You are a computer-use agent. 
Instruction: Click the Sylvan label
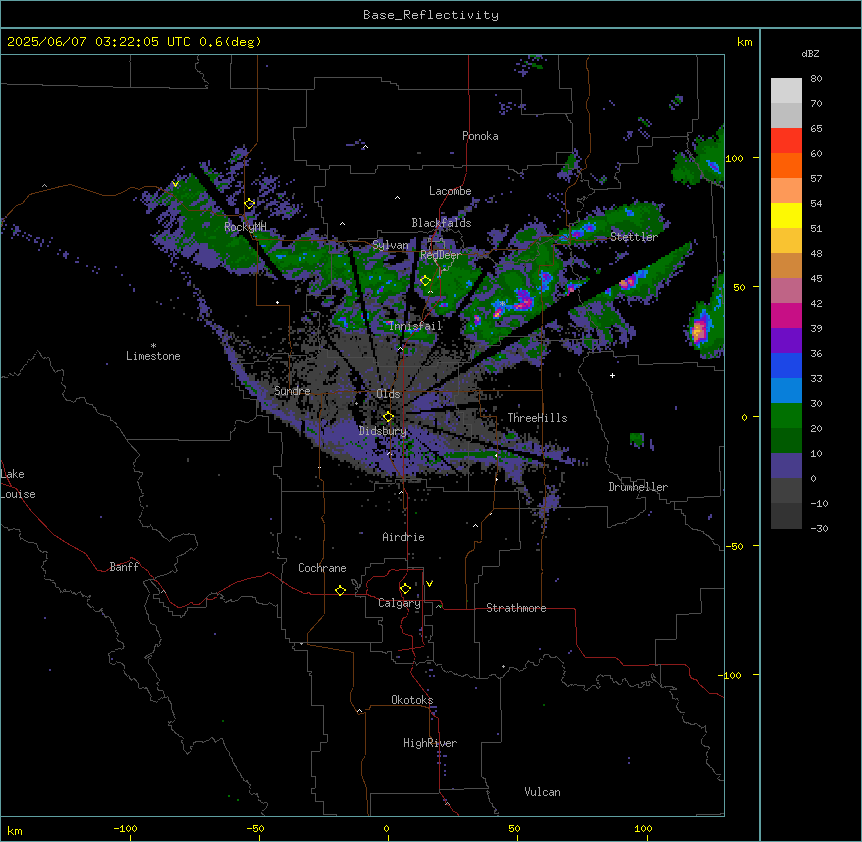(390, 245)
